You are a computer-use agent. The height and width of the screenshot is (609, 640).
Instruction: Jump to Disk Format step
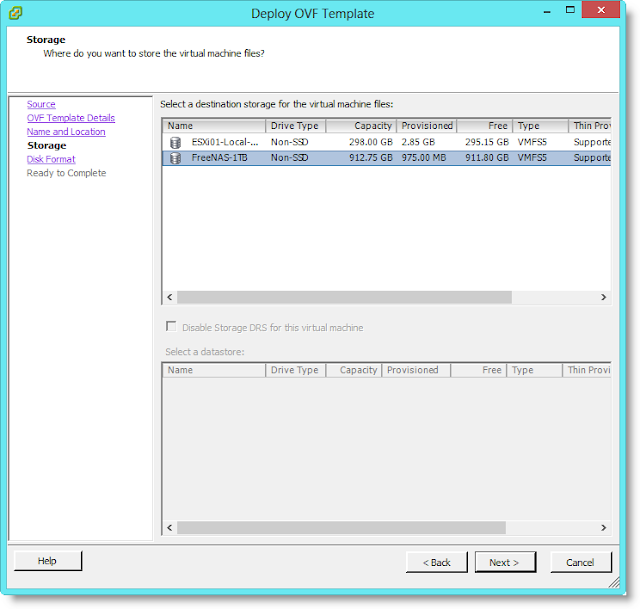click(51, 159)
